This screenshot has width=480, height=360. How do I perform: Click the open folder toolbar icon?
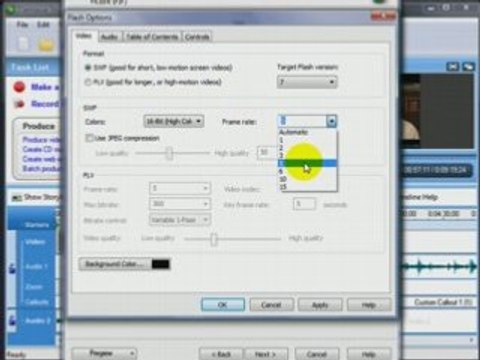[x=46, y=45]
